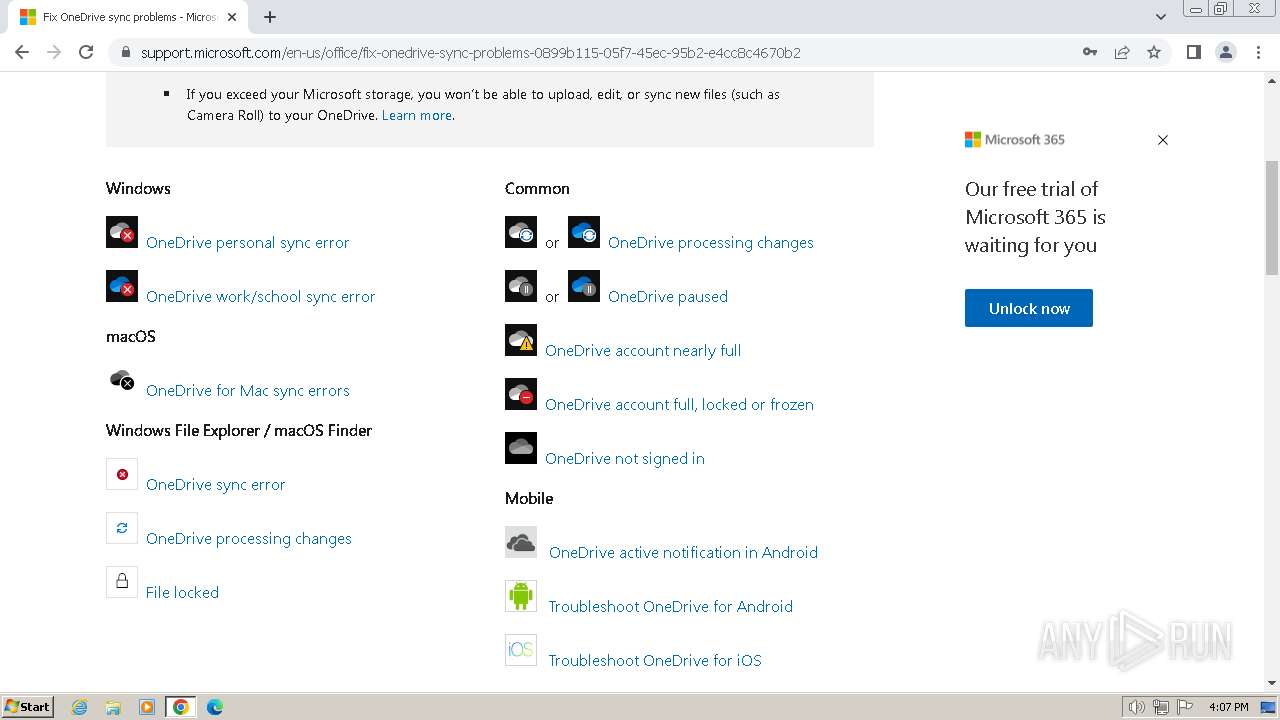Screen dimensions: 1280x720
Task: Open the OneDrive paused link
Action: (x=667, y=296)
